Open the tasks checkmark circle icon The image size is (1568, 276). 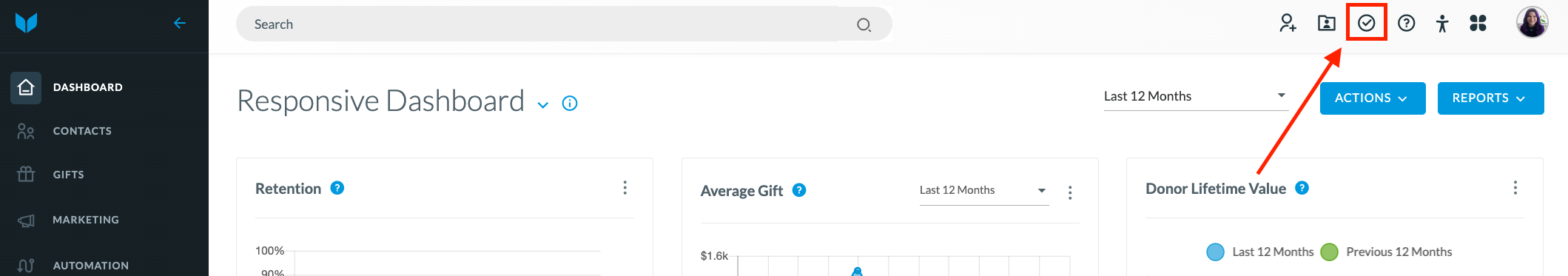tap(1367, 24)
